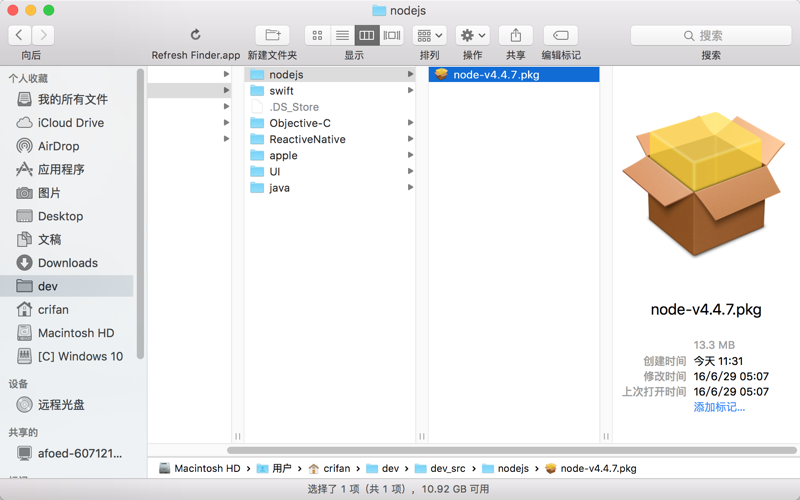Expand ReactNative via its arrow
This screenshot has width=800, height=500.
[x=410, y=139]
